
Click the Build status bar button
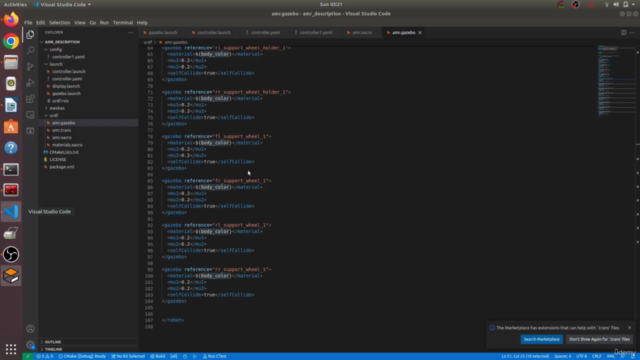(158, 356)
